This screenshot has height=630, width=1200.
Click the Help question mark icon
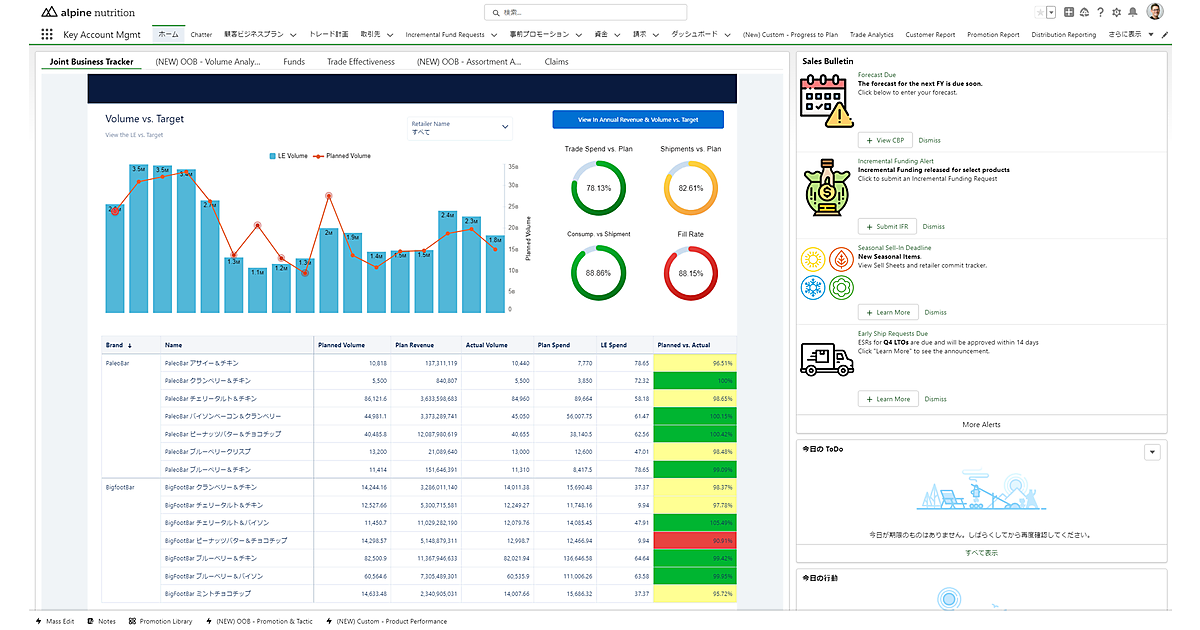pos(1100,12)
